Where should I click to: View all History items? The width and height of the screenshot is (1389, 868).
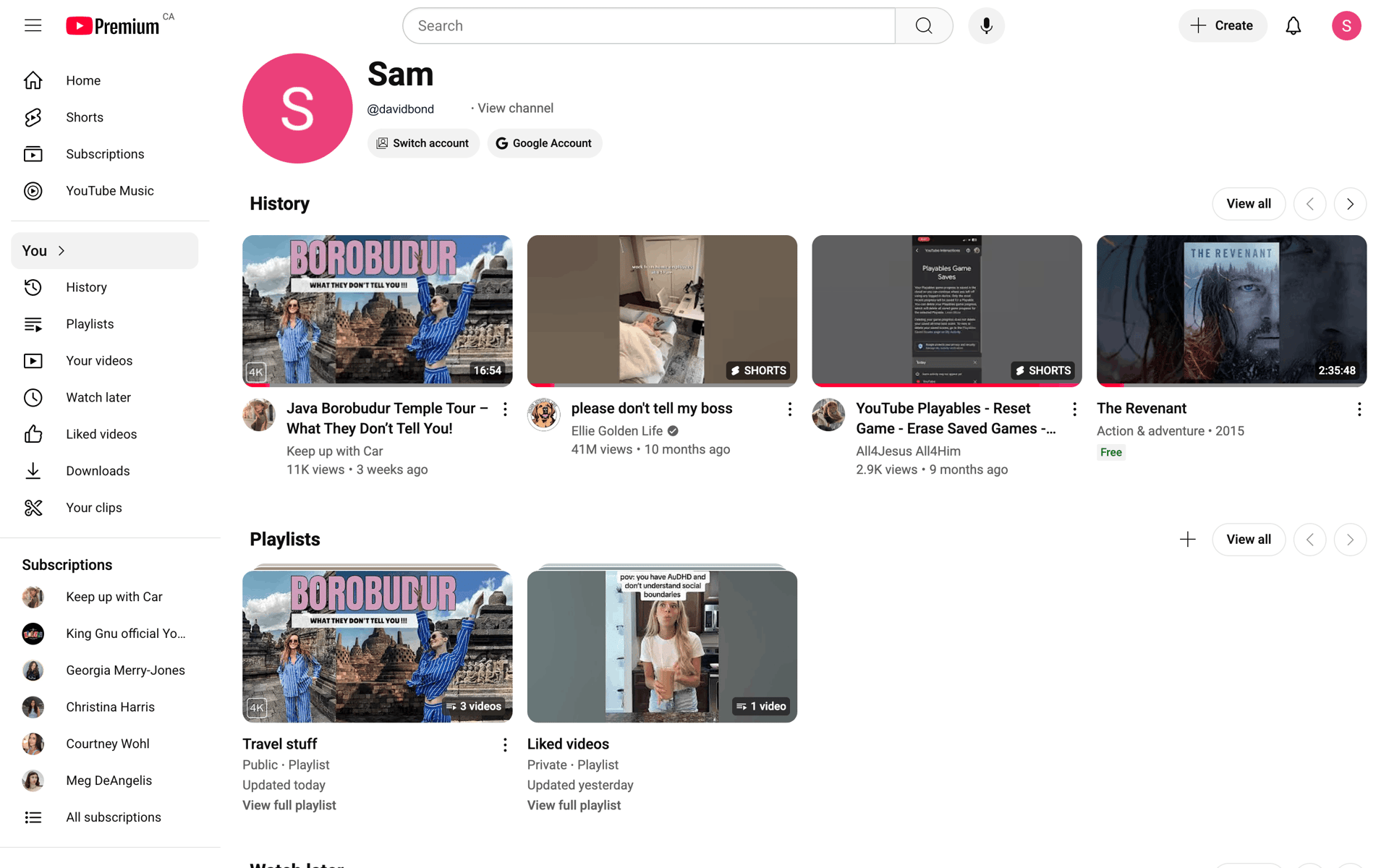point(1249,204)
